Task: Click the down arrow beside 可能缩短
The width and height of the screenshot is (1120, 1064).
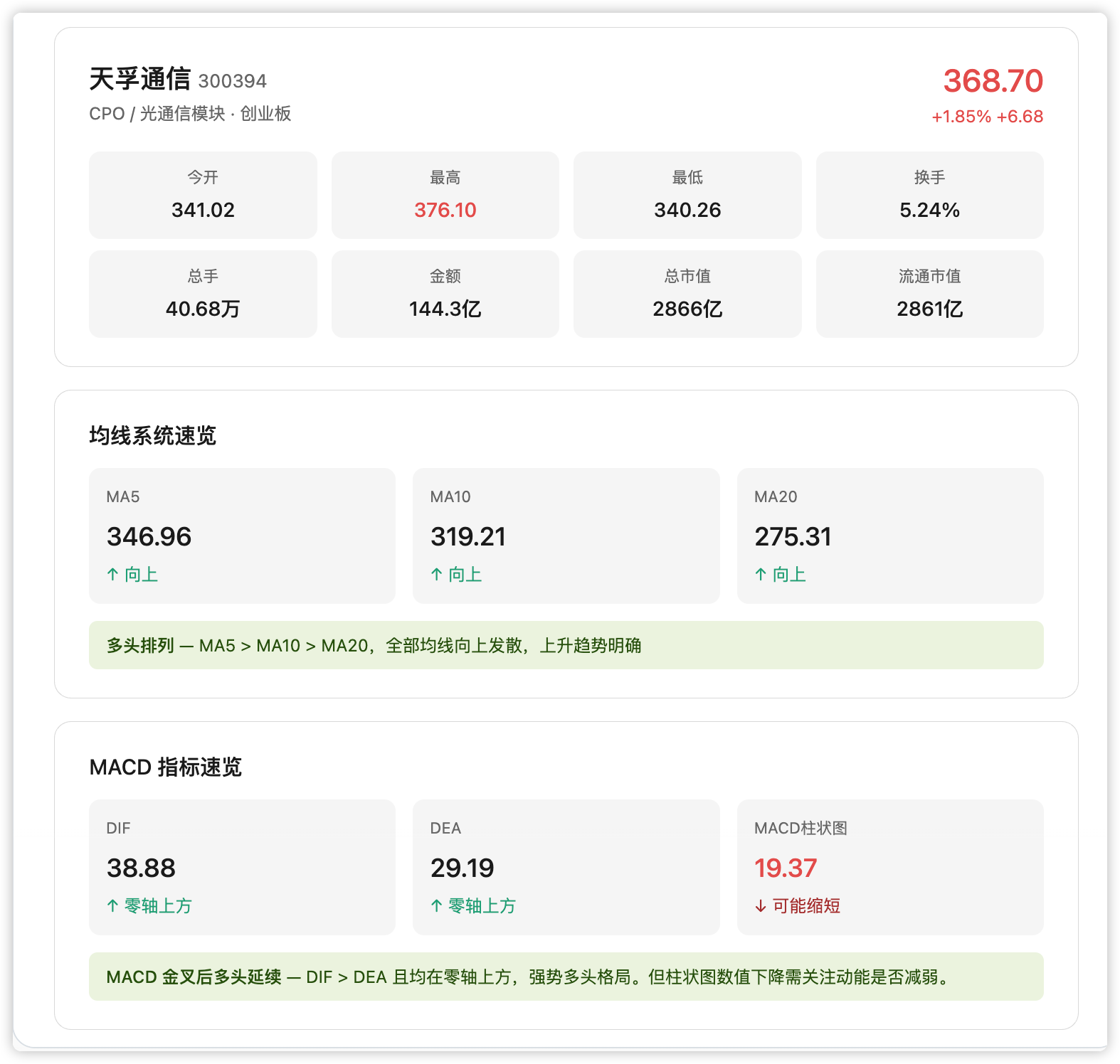Action: (x=761, y=906)
